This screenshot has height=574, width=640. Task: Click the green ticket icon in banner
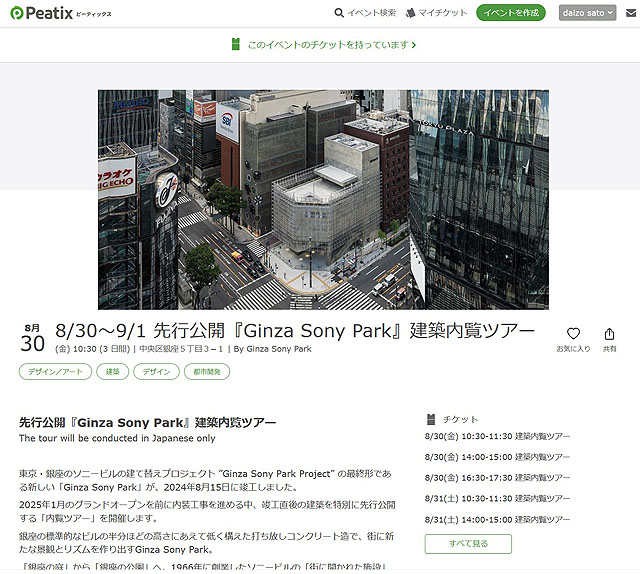[x=236, y=44]
